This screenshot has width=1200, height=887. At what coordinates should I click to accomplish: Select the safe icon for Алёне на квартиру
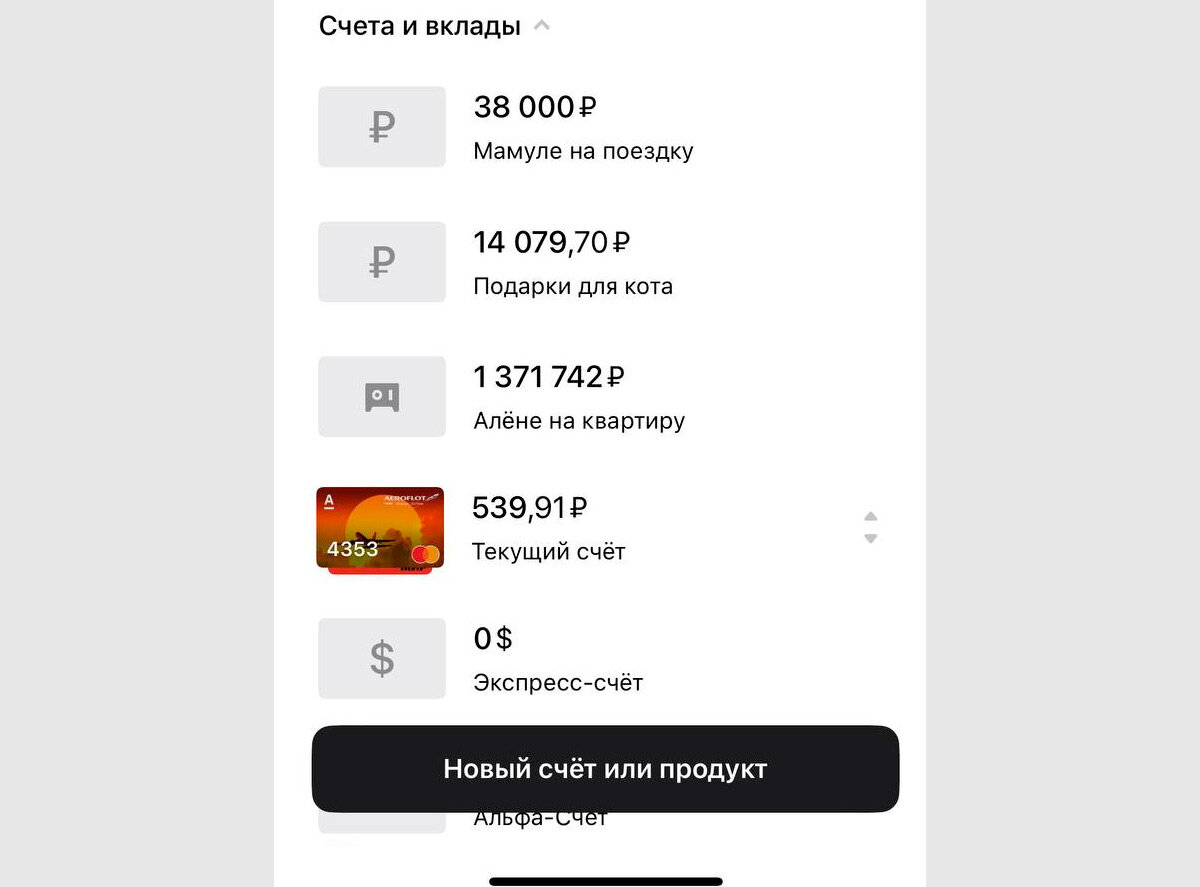(x=382, y=397)
